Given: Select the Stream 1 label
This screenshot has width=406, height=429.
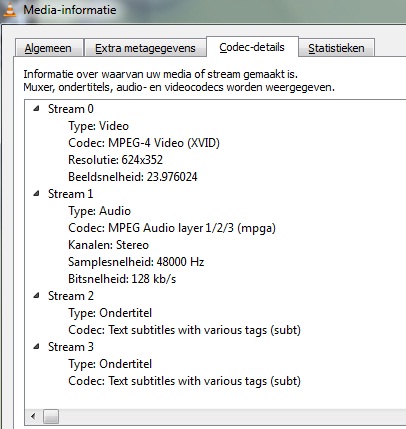Looking at the screenshot, I should [x=71, y=194].
